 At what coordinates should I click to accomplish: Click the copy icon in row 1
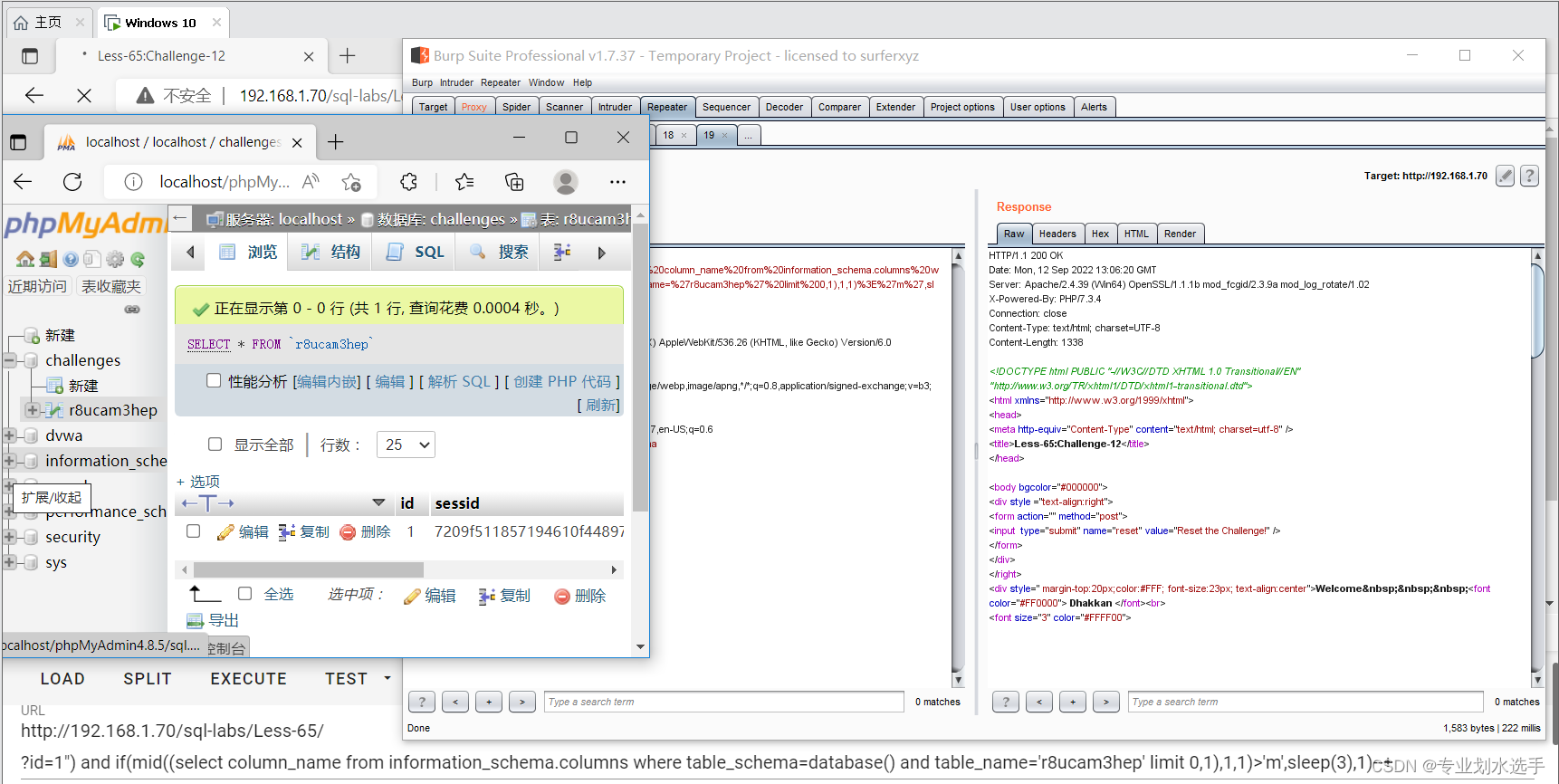287,532
